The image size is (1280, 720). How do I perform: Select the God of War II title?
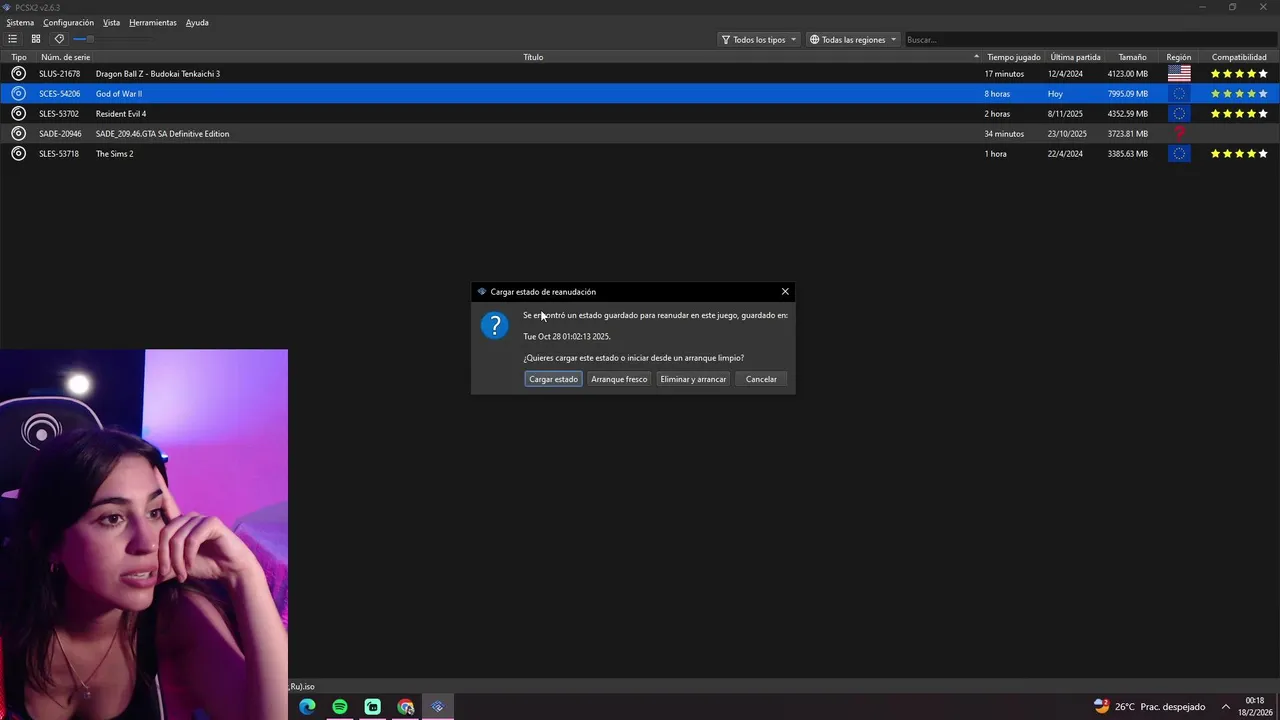tap(119, 94)
